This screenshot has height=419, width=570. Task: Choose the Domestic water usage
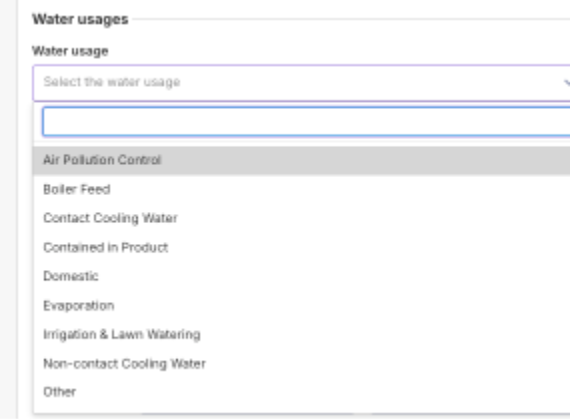click(x=301, y=277)
